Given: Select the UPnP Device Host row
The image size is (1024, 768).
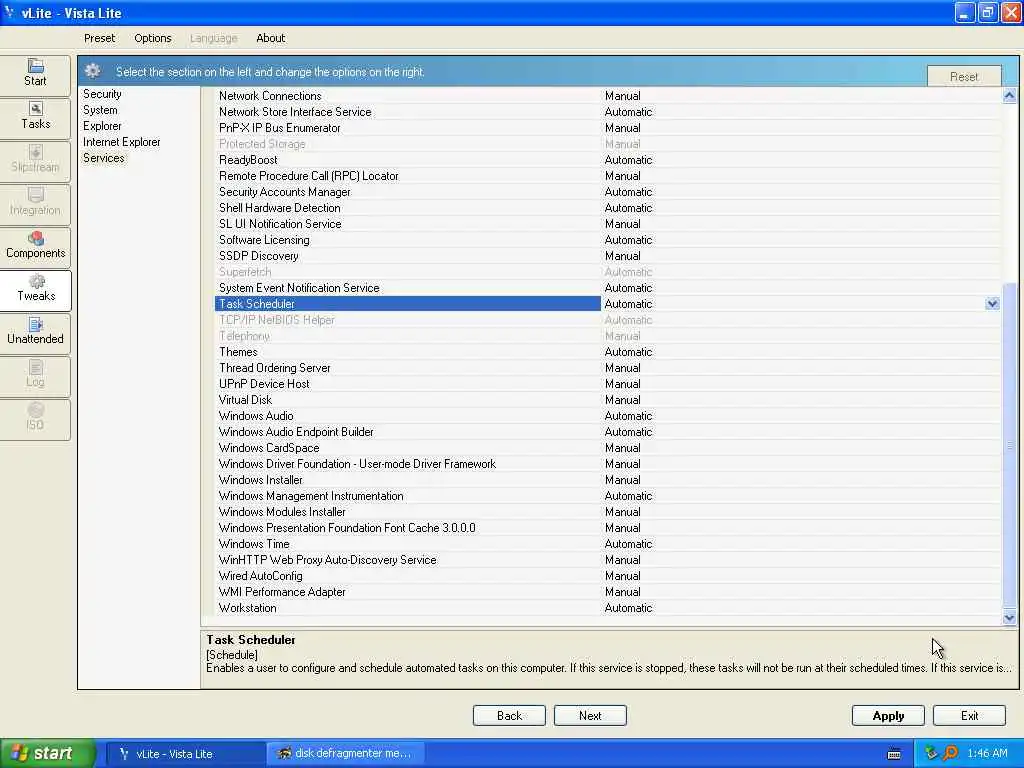Looking at the screenshot, I should point(607,384).
